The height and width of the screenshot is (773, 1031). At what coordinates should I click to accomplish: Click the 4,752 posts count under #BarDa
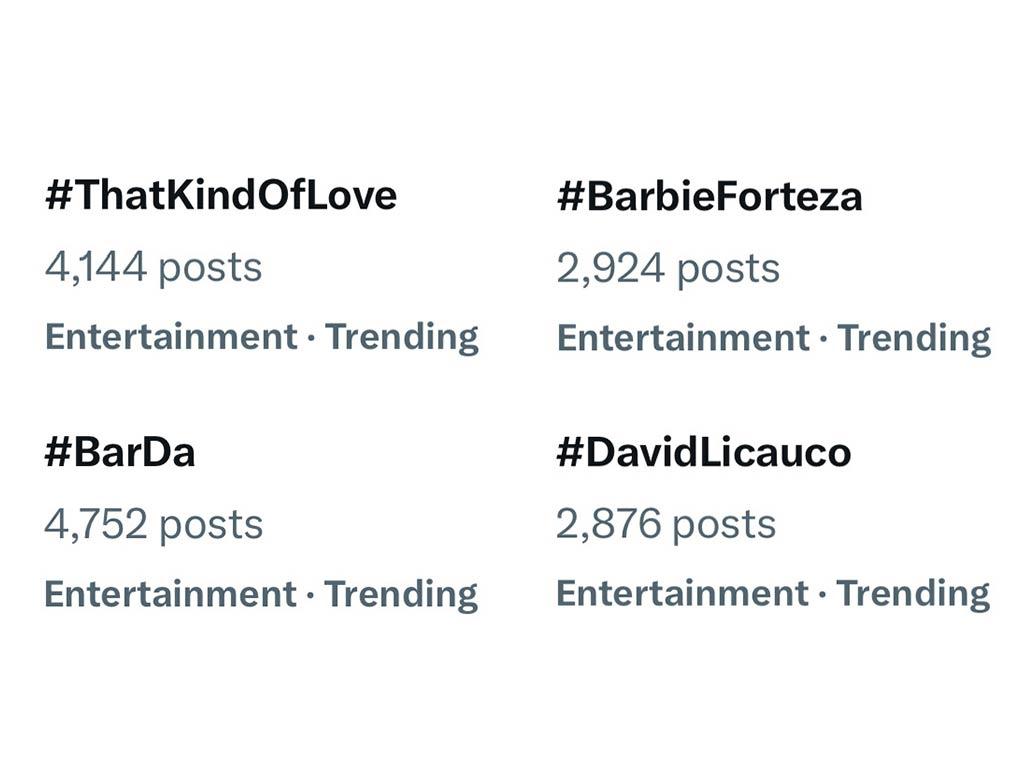click(155, 522)
